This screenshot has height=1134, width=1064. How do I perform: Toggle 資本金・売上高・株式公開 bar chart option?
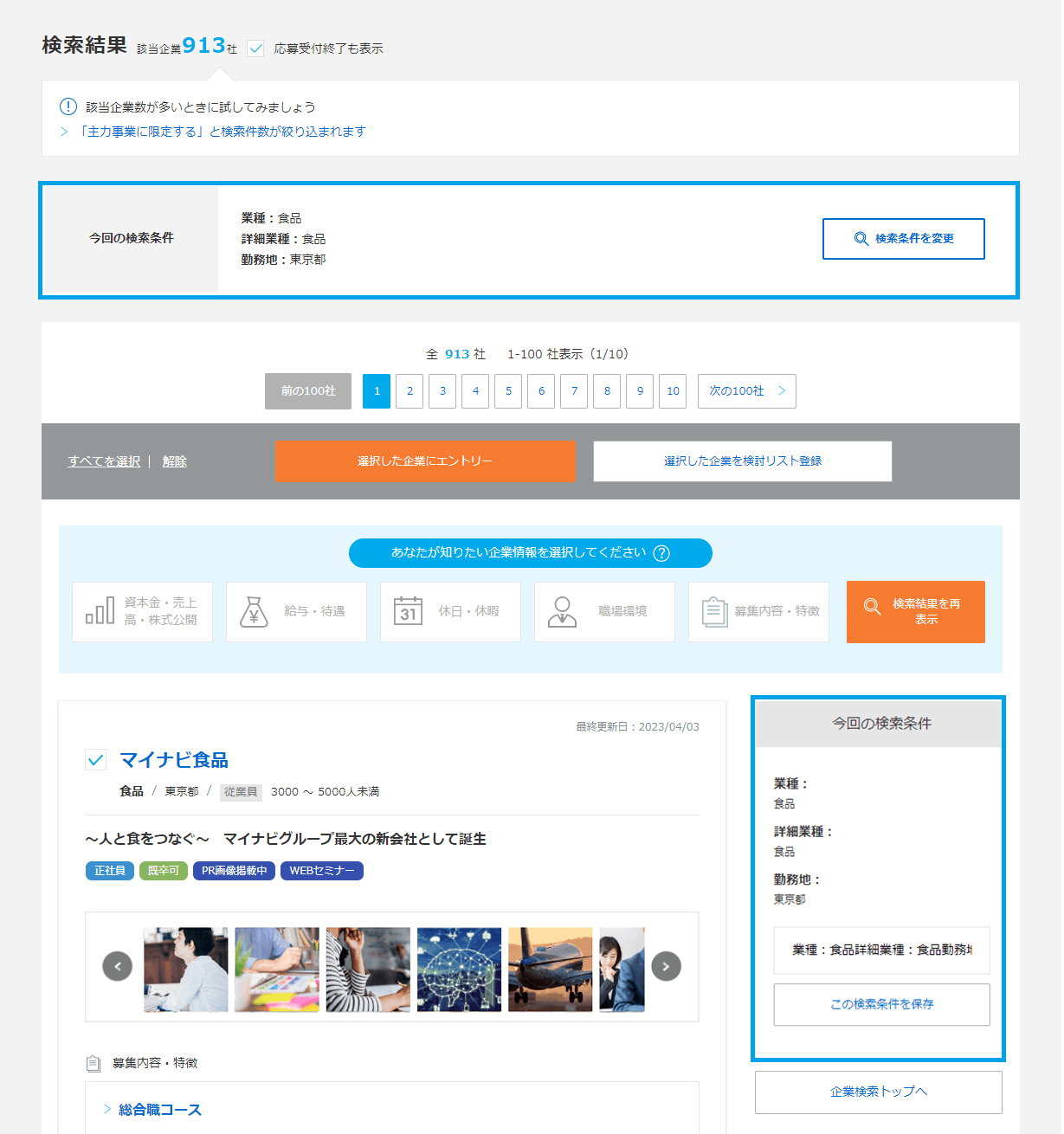[x=142, y=612]
